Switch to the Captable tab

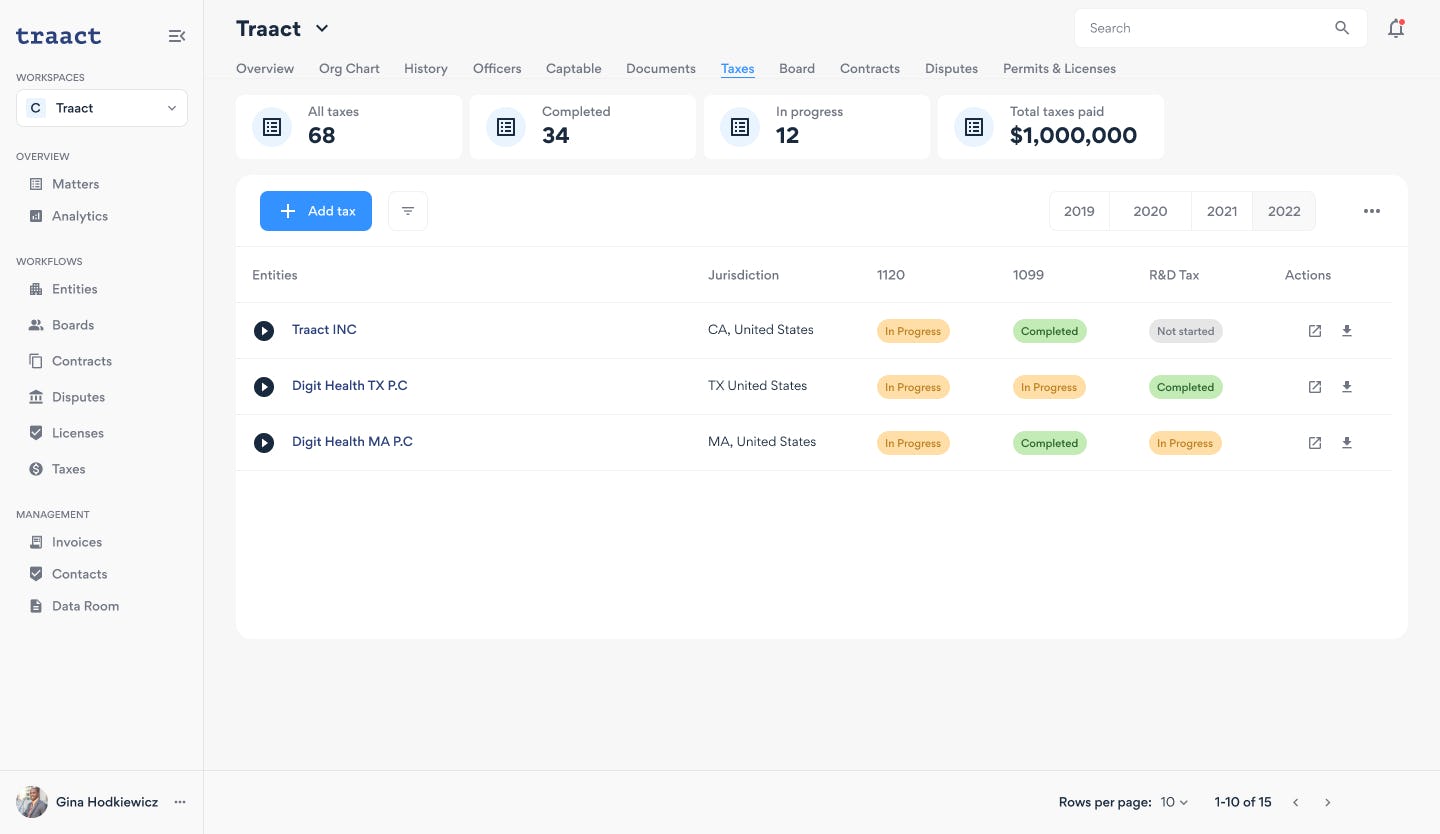click(x=573, y=68)
